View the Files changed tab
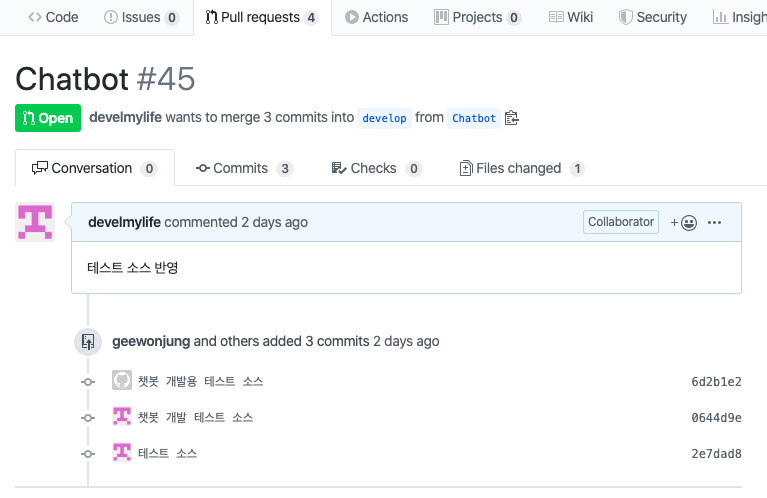This screenshot has width=767, height=498. coord(522,168)
